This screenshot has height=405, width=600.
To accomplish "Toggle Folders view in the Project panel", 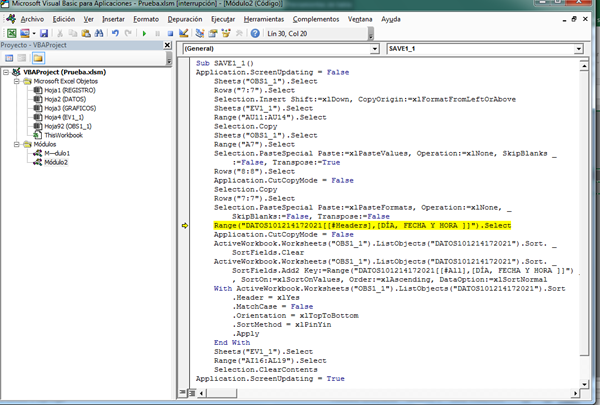I will click(38, 58).
